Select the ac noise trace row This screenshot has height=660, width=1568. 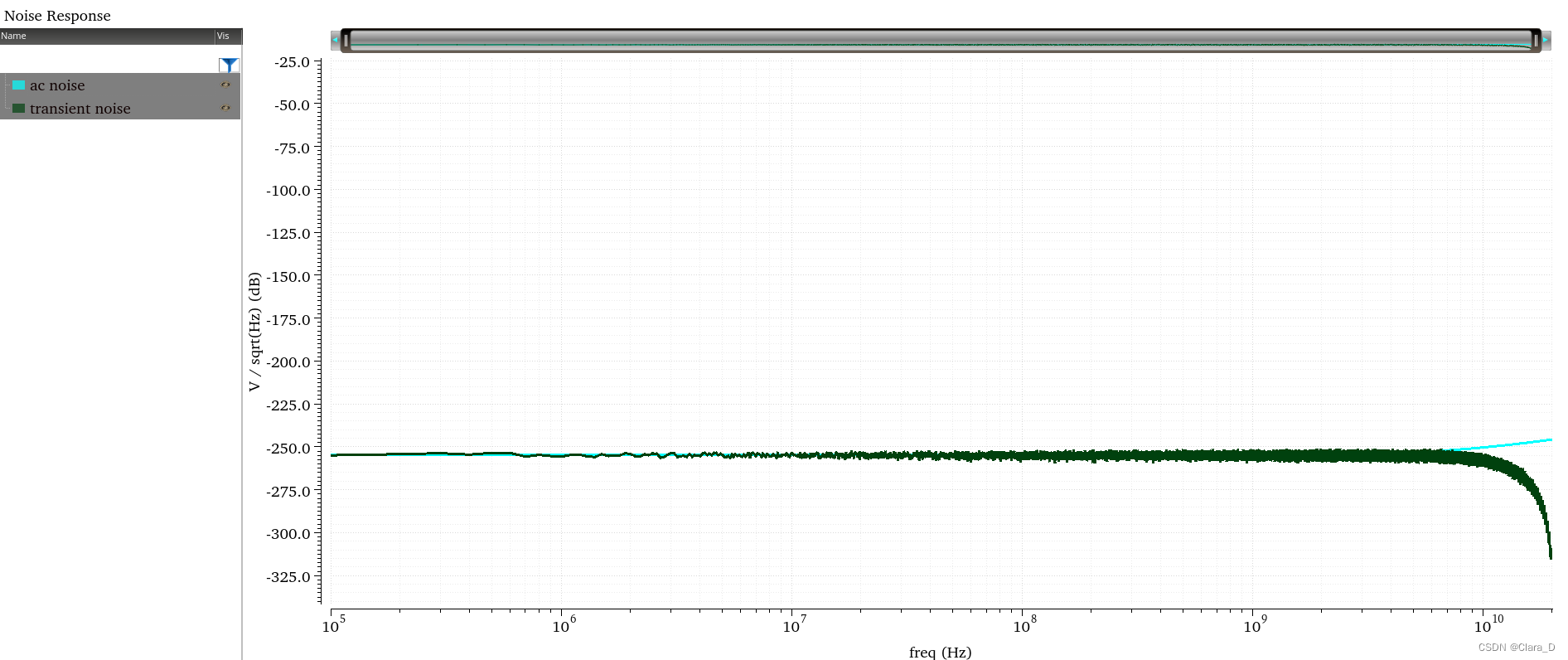[x=120, y=85]
